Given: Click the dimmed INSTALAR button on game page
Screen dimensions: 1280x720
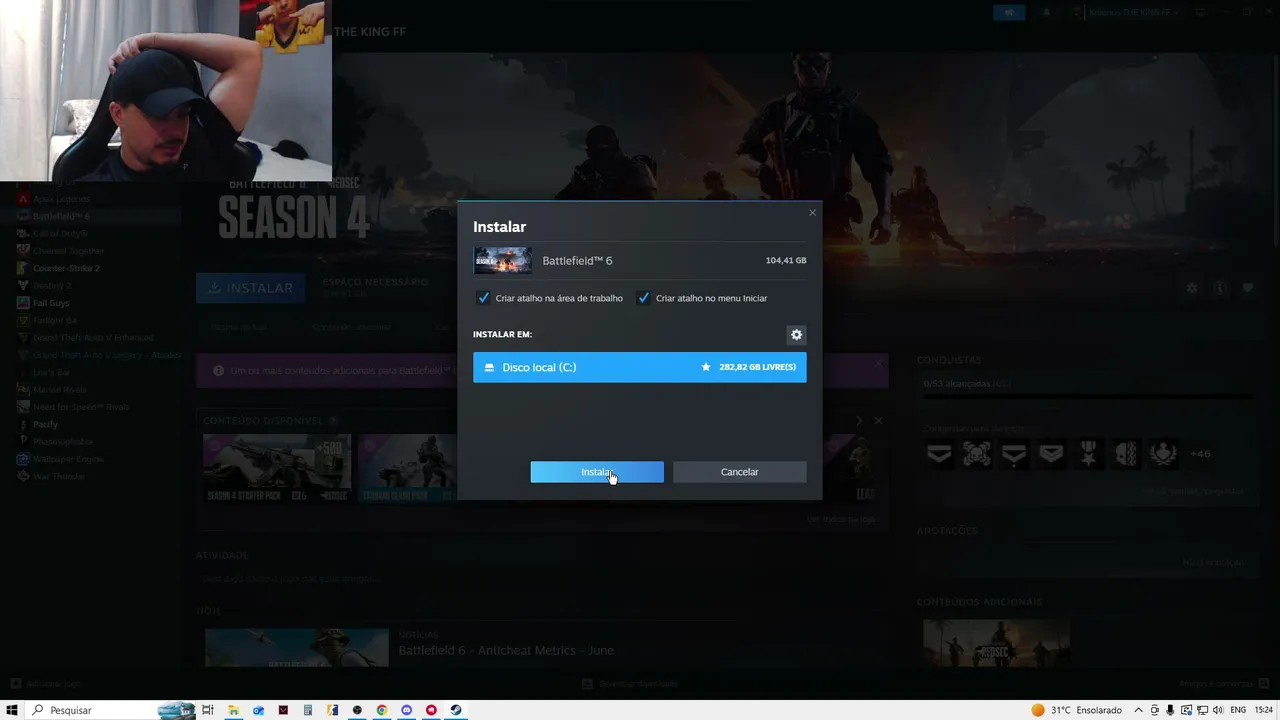Looking at the screenshot, I should pyautogui.click(x=251, y=288).
